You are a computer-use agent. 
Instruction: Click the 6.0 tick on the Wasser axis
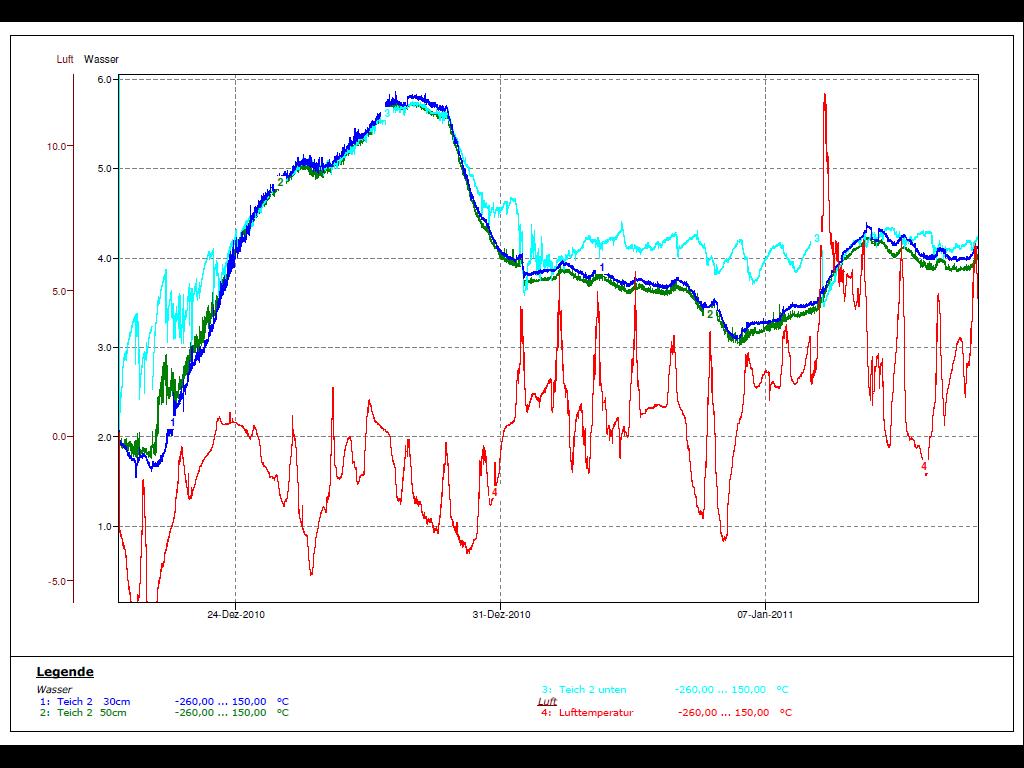(x=103, y=79)
